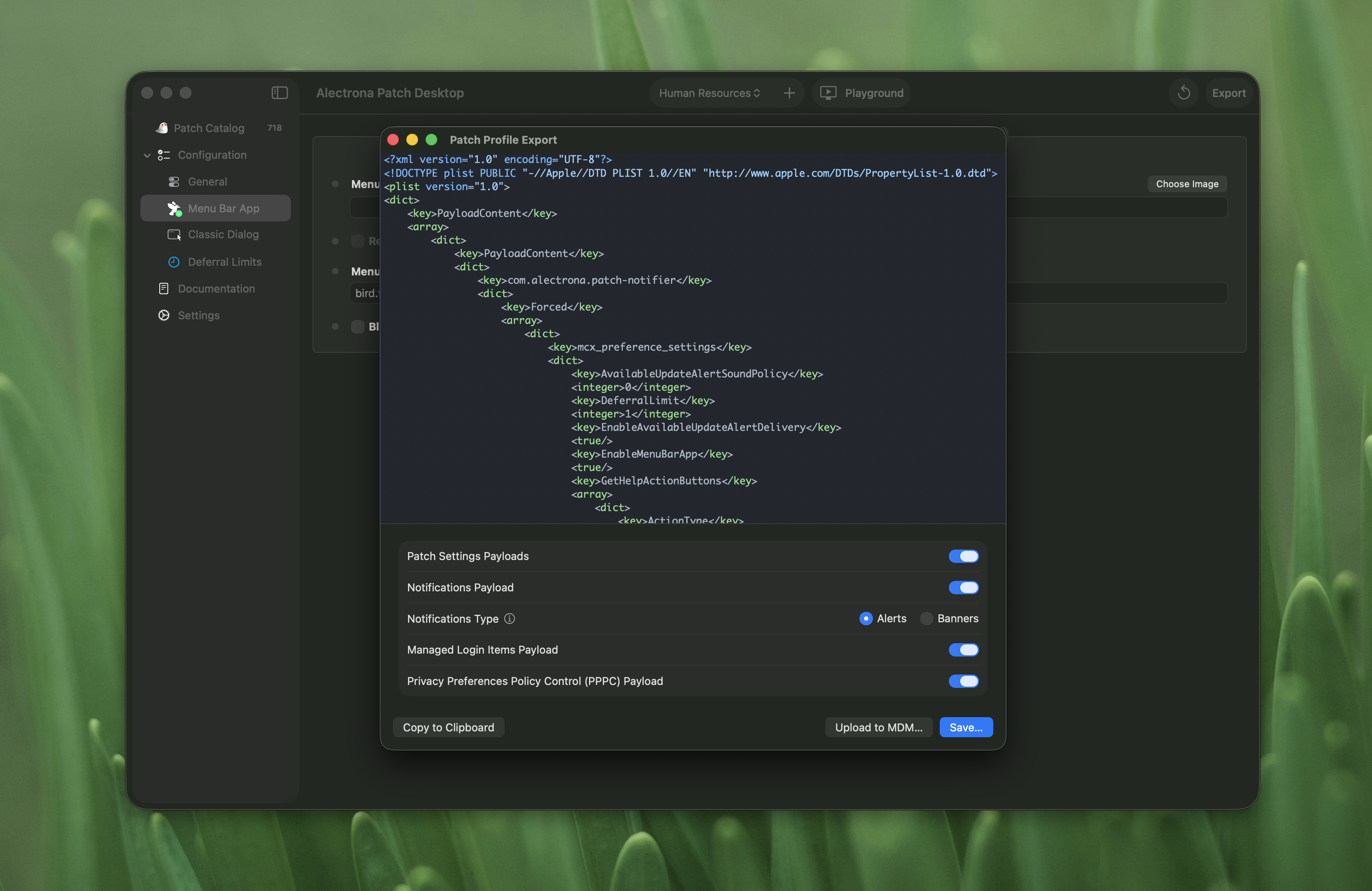Open Playground from the toolbar
This screenshot has height=891, width=1372.
861,93
